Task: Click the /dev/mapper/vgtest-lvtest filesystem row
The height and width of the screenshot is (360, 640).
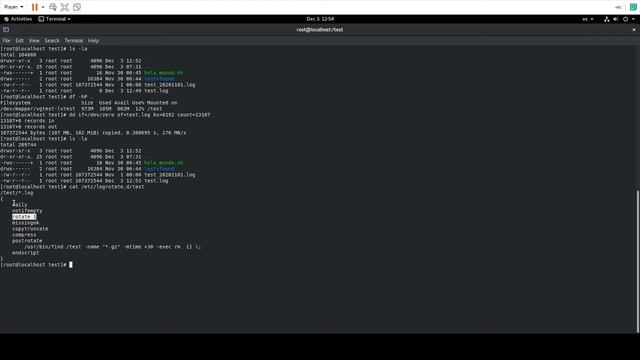Action: [81, 109]
